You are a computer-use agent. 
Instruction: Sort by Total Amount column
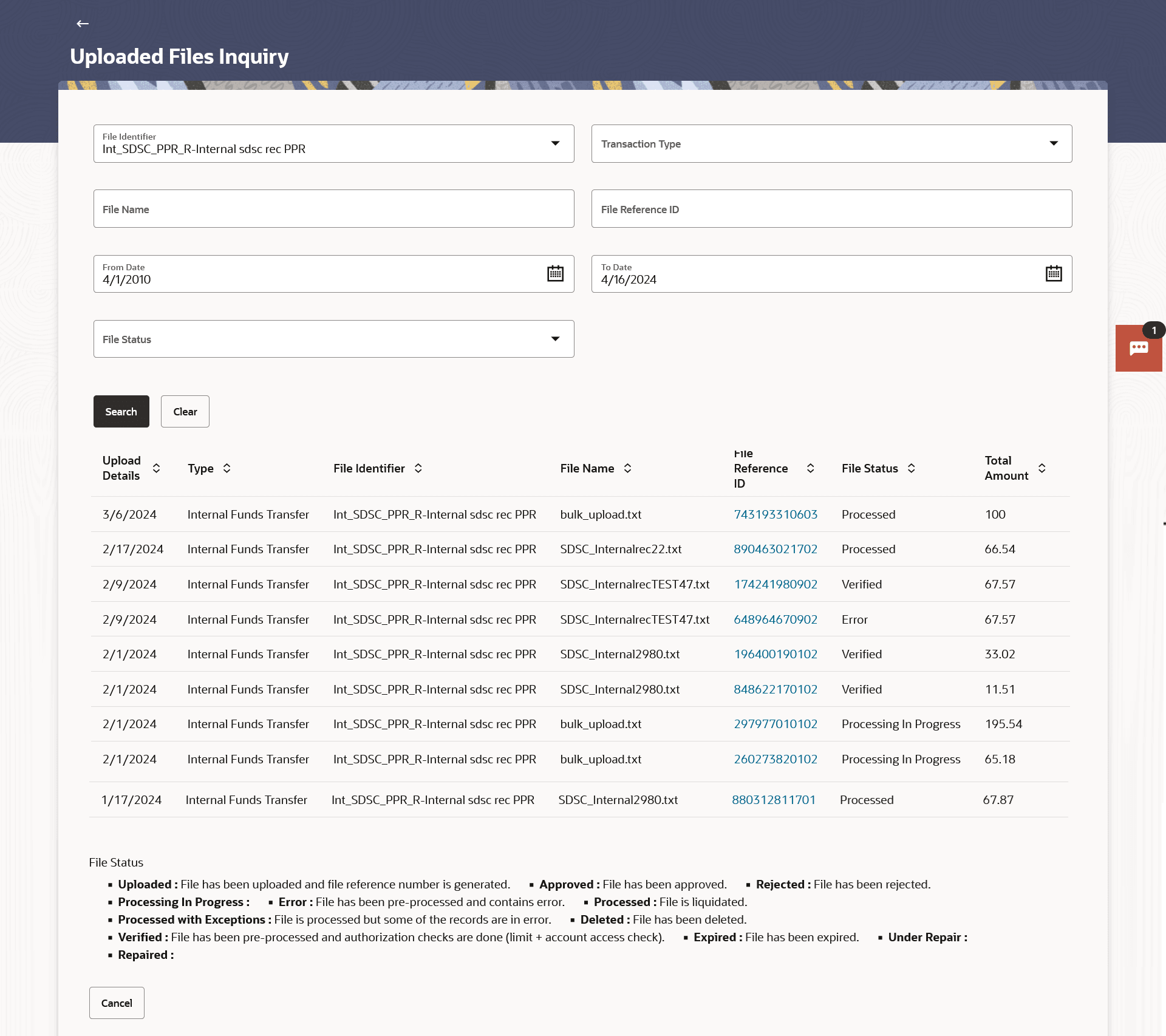click(1042, 468)
